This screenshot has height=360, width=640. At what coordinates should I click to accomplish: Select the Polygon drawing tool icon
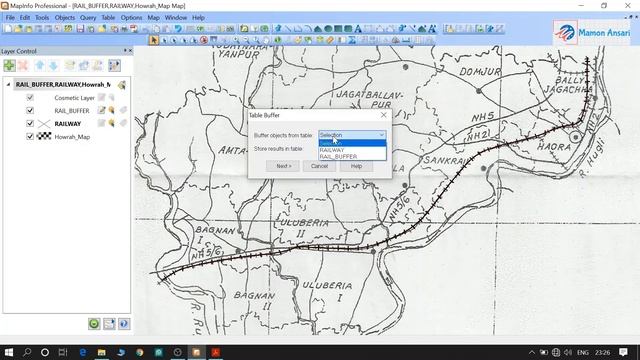[x=318, y=29]
